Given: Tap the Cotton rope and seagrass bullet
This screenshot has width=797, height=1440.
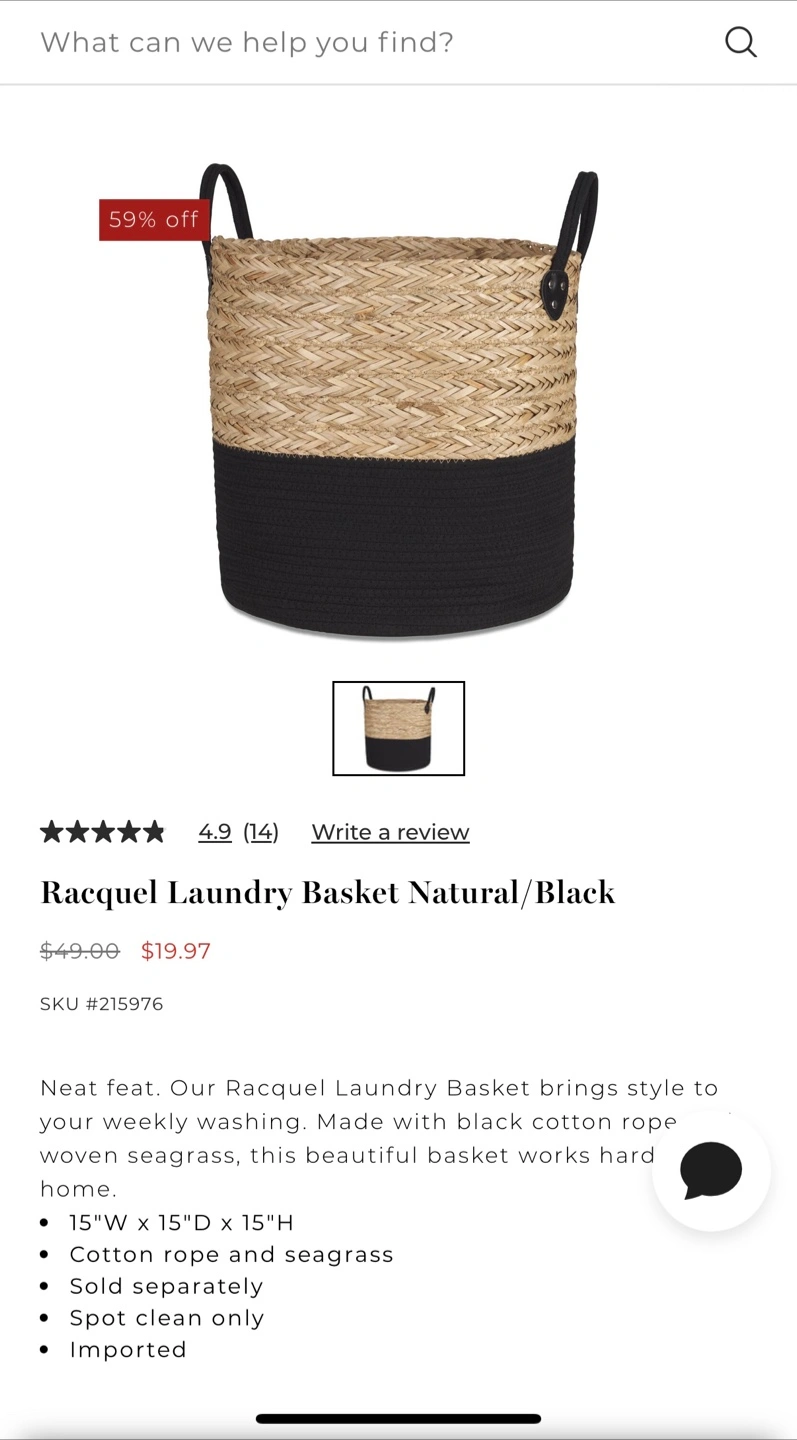Looking at the screenshot, I should 231,1254.
